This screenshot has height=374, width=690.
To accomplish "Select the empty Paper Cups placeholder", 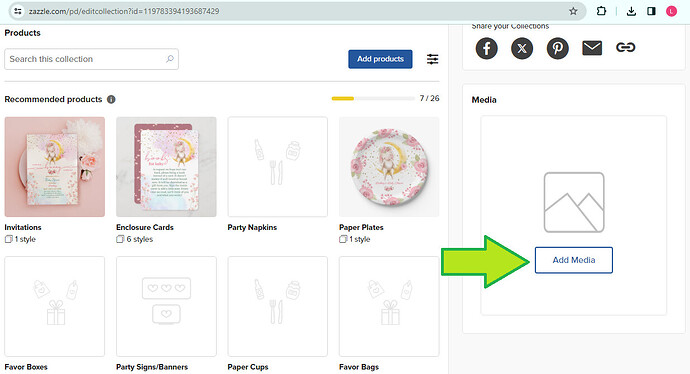I will (278, 306).
